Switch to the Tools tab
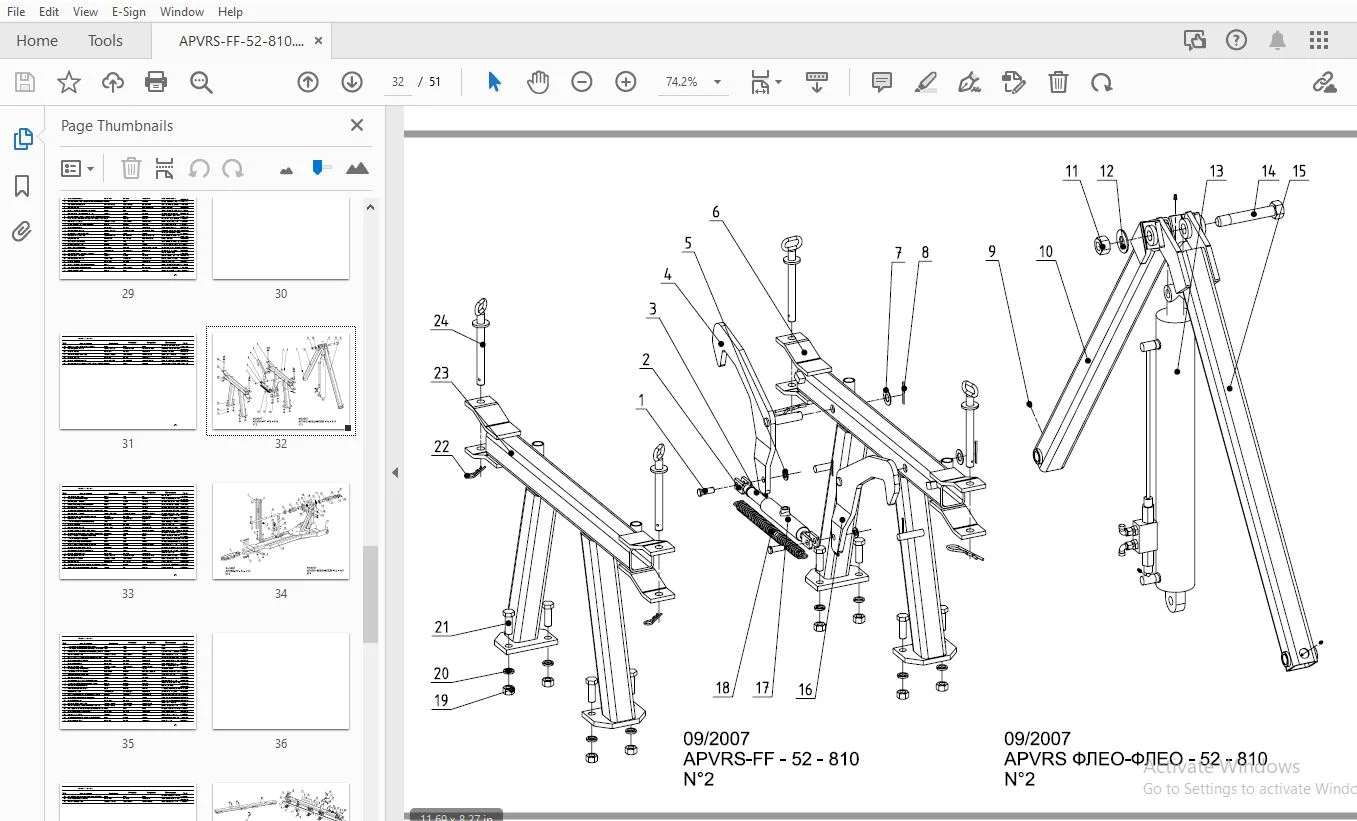The height and width of the screenshot is (821, 1357). point(105,40)
